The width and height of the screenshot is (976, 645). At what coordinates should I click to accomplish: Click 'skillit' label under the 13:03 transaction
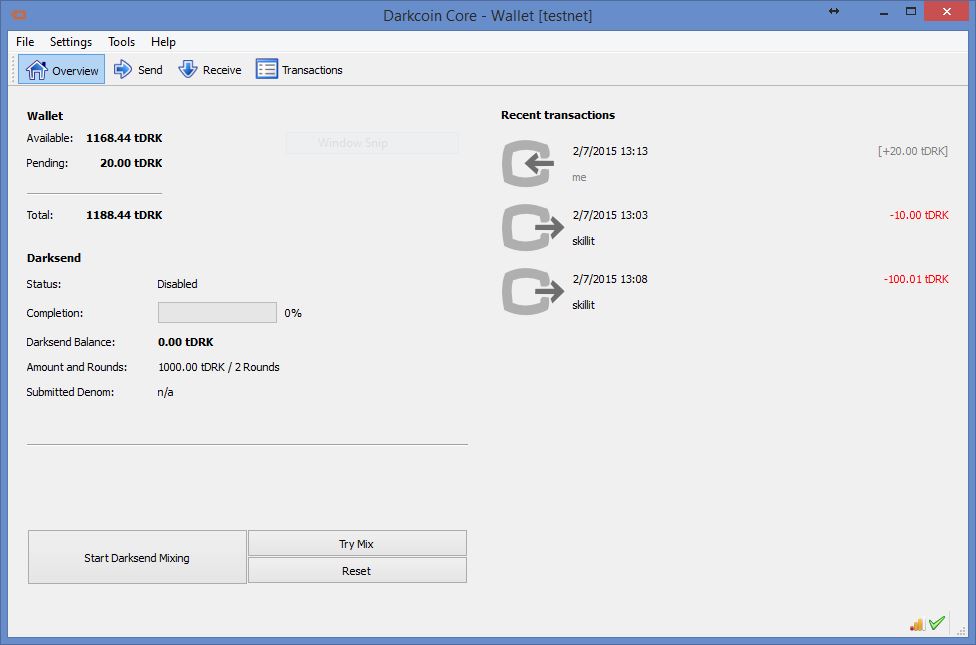point(583,241)
